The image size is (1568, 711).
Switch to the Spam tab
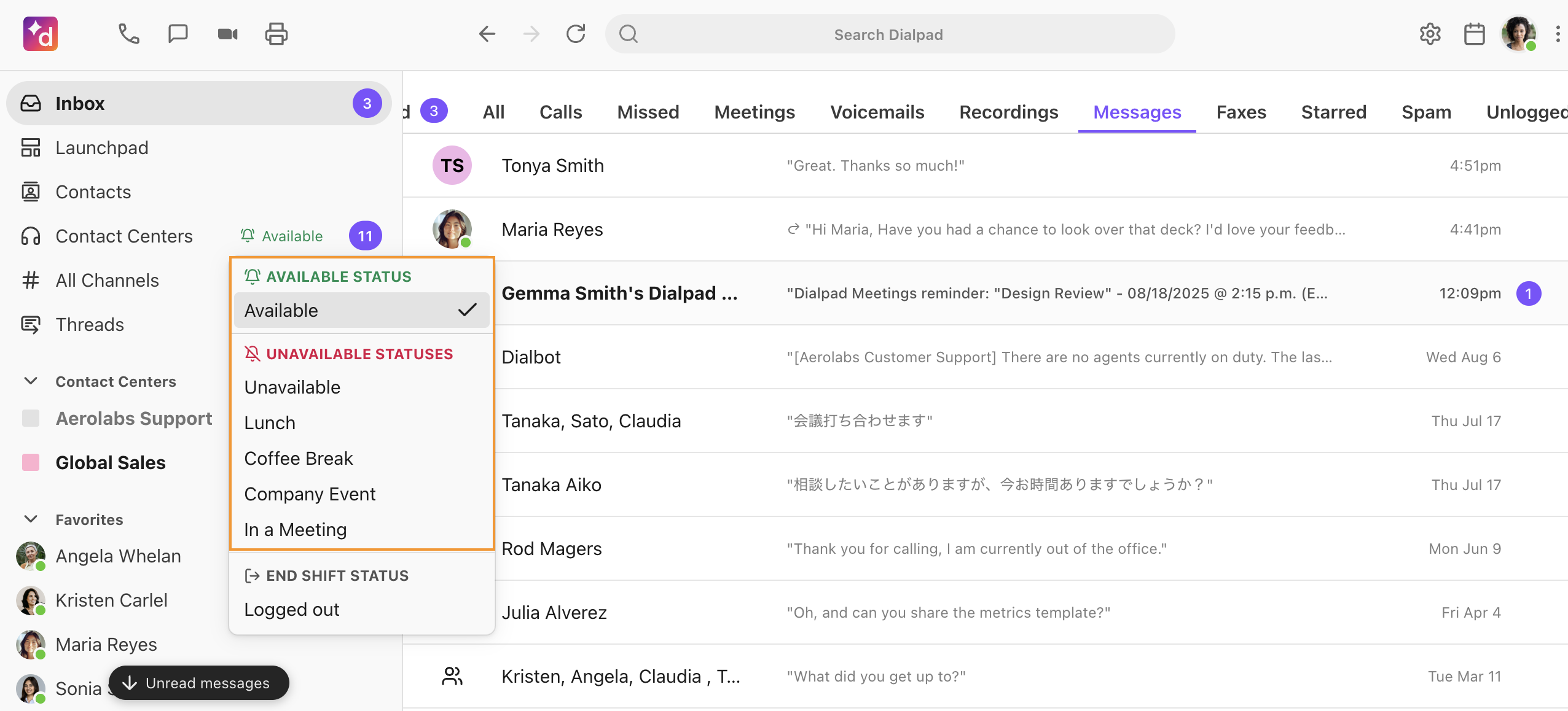[1426, 112]
